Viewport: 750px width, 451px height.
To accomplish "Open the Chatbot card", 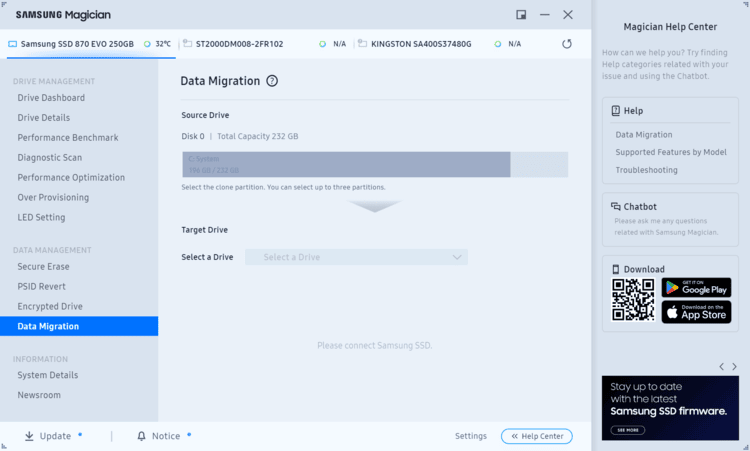I will [670, 220].
